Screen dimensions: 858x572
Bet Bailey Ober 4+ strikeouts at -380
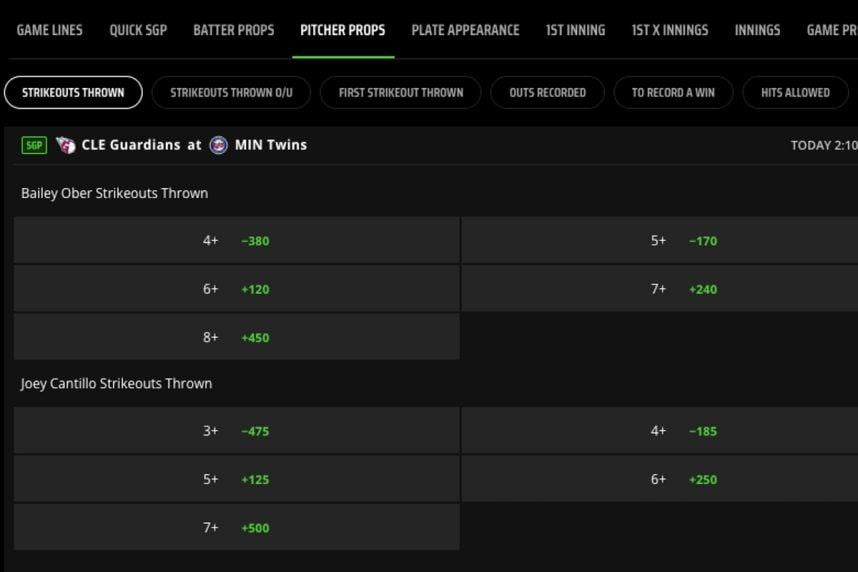pos(236,240)
